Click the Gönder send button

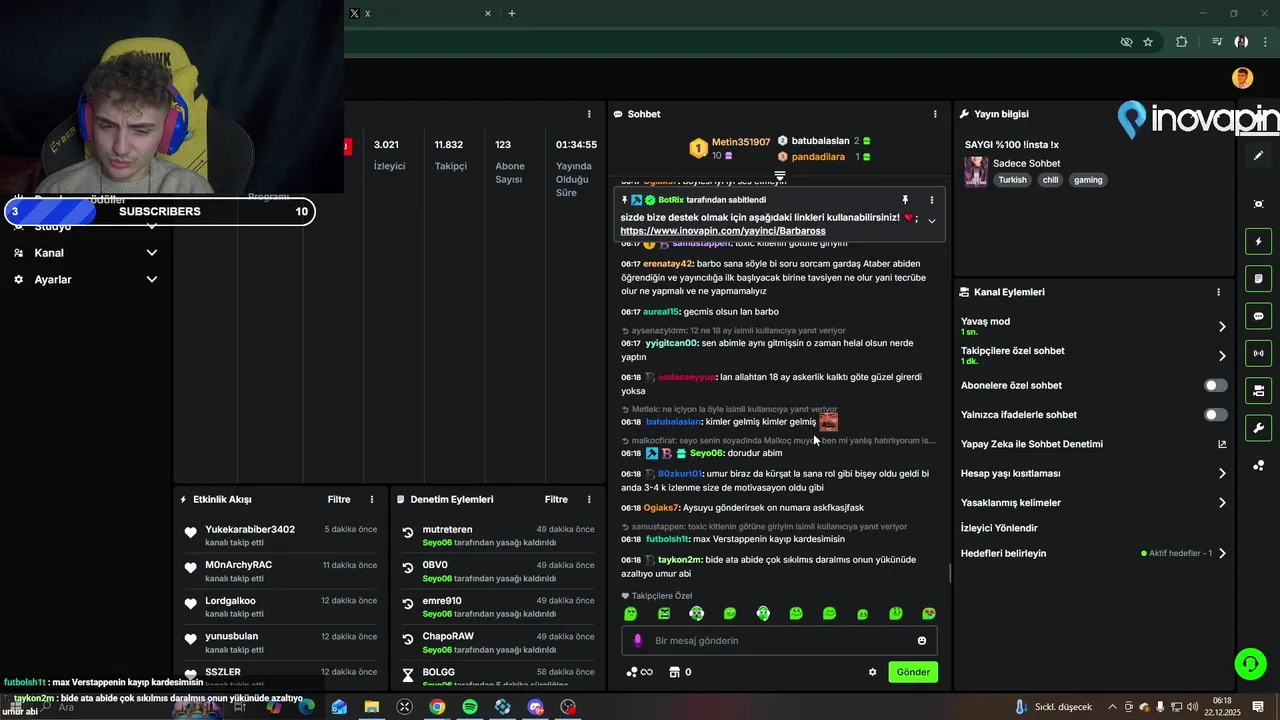(x=913, y=672)
